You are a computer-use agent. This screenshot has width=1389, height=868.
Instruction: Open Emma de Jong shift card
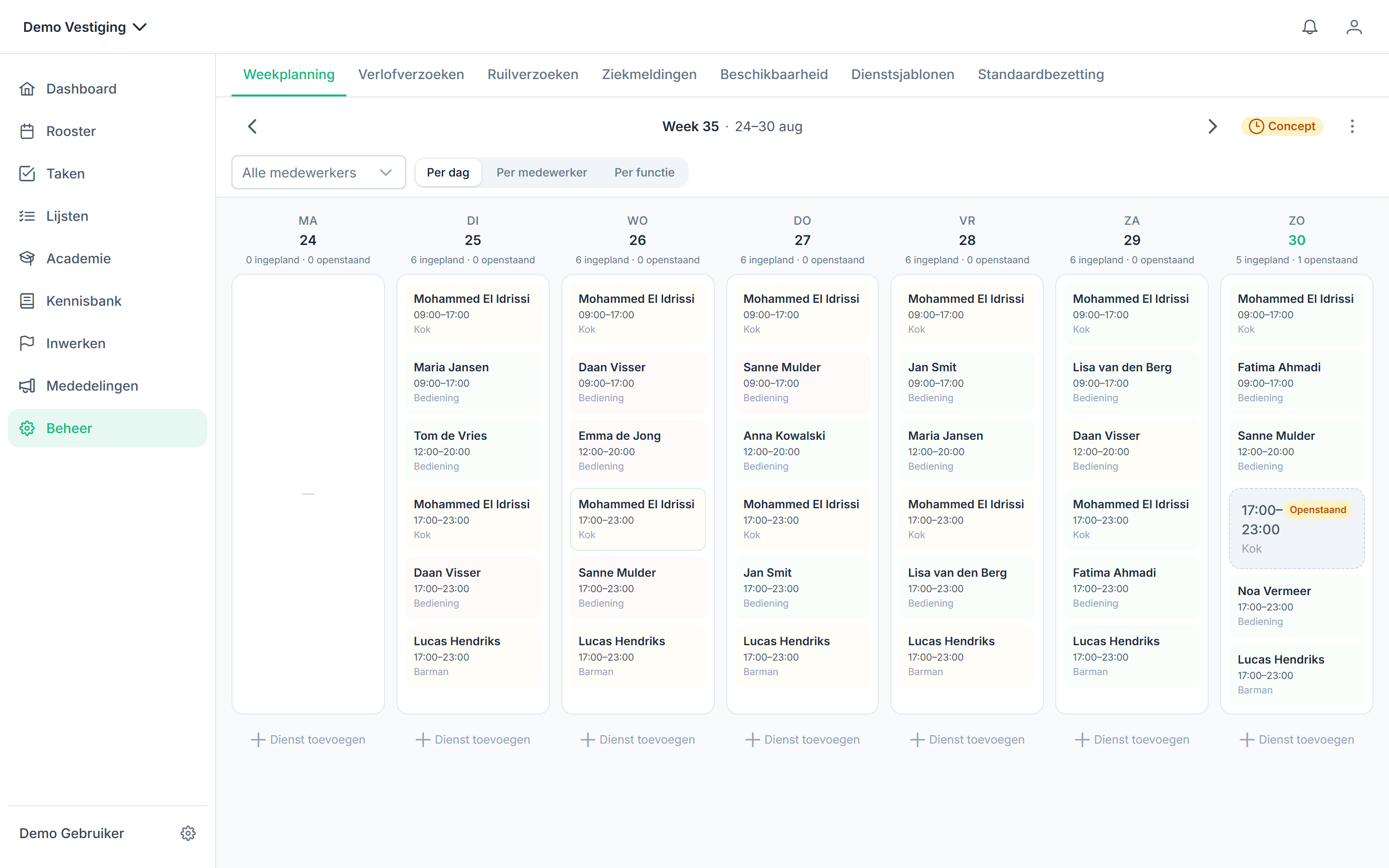[637, 451]
